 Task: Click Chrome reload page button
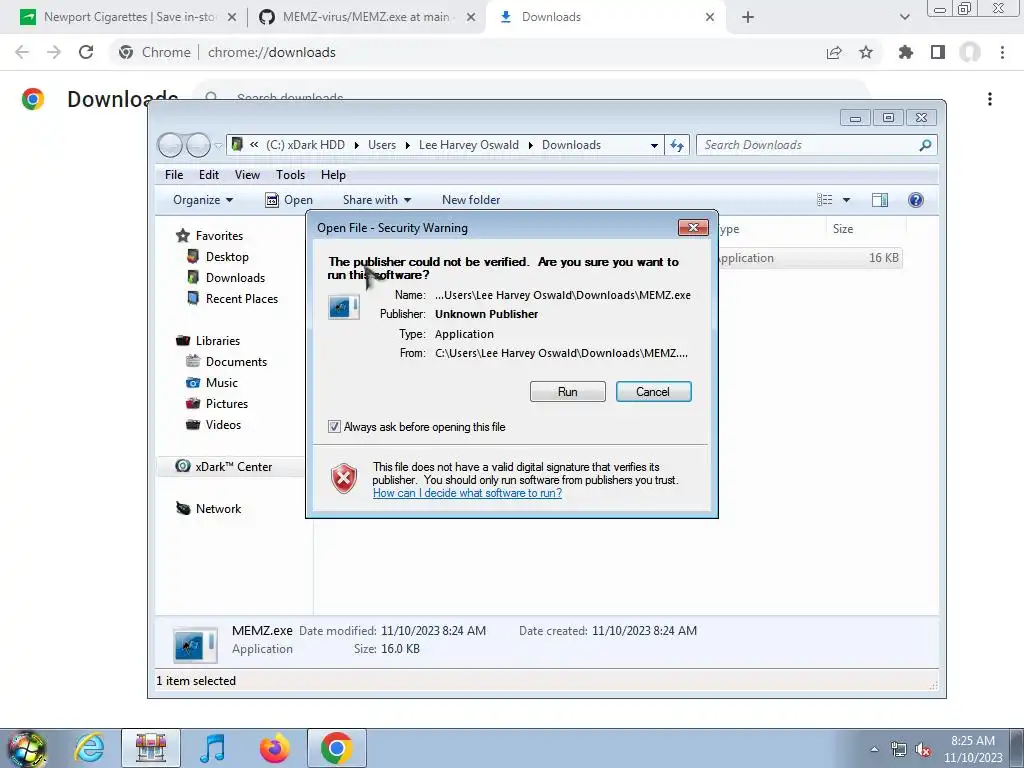86,52
